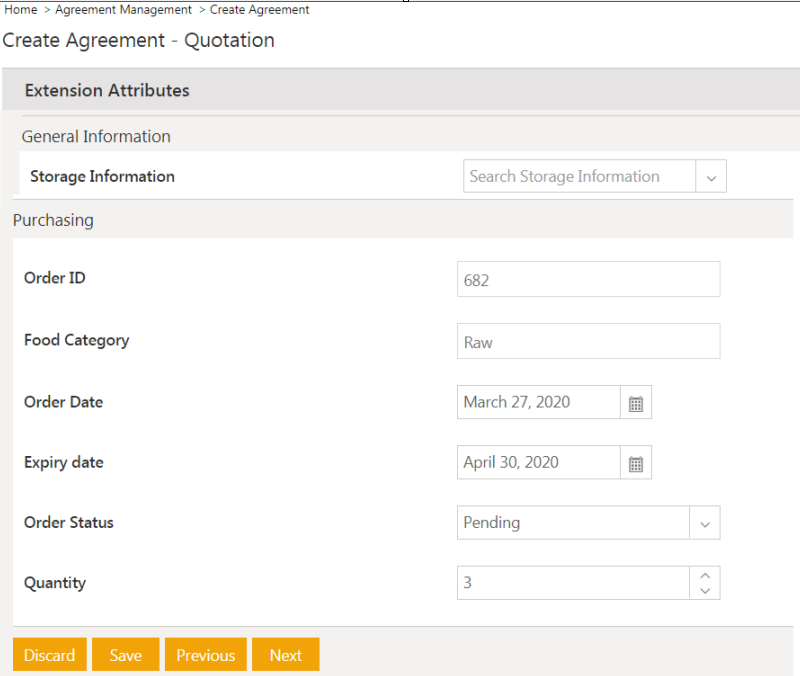Select the Food Category text field

588,342
